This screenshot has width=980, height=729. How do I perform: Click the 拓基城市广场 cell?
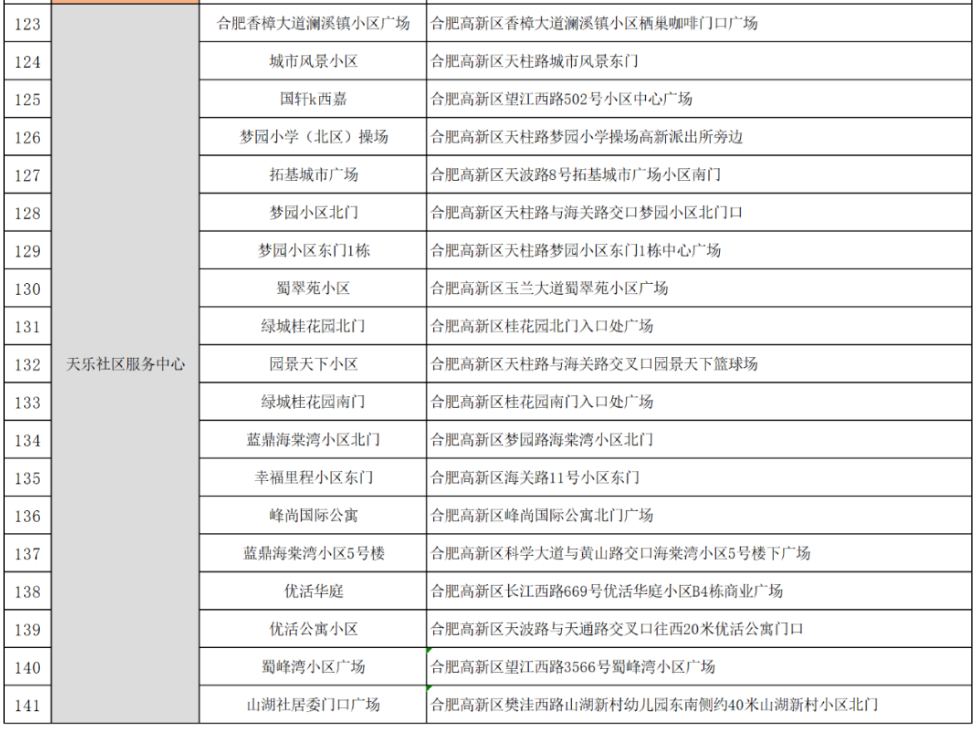point(313,174)
